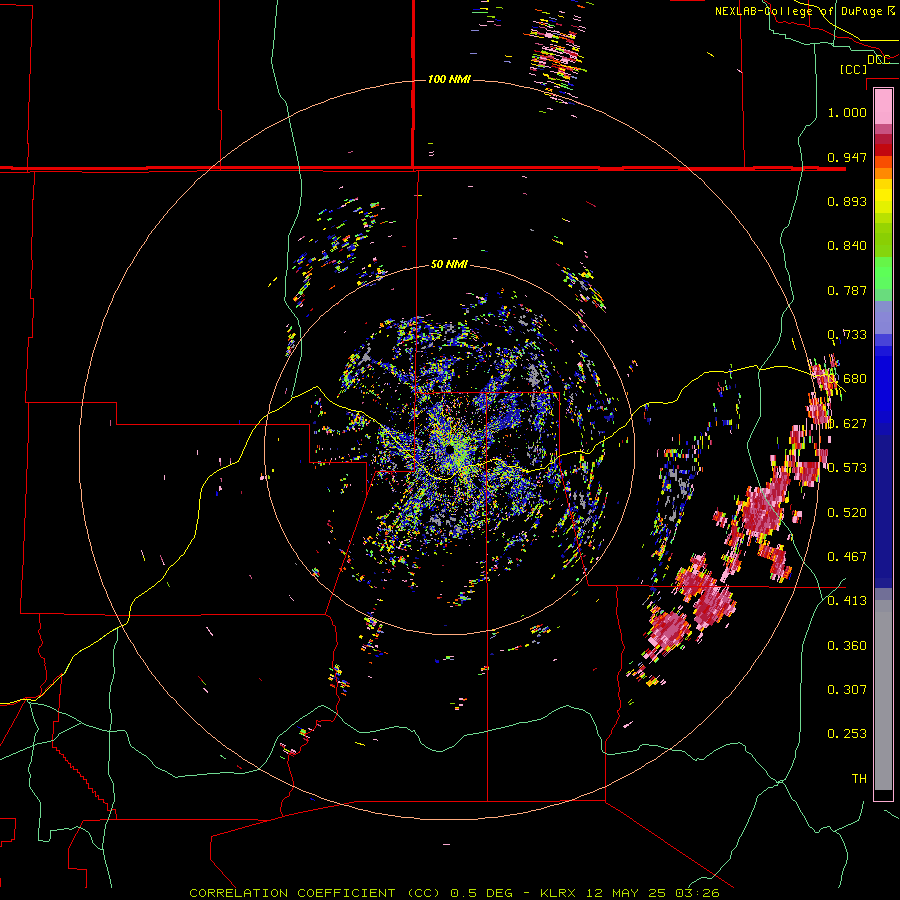Click the 100 NMI range ring label
Viewport: 900px width, 900px height.
point(449,79)
